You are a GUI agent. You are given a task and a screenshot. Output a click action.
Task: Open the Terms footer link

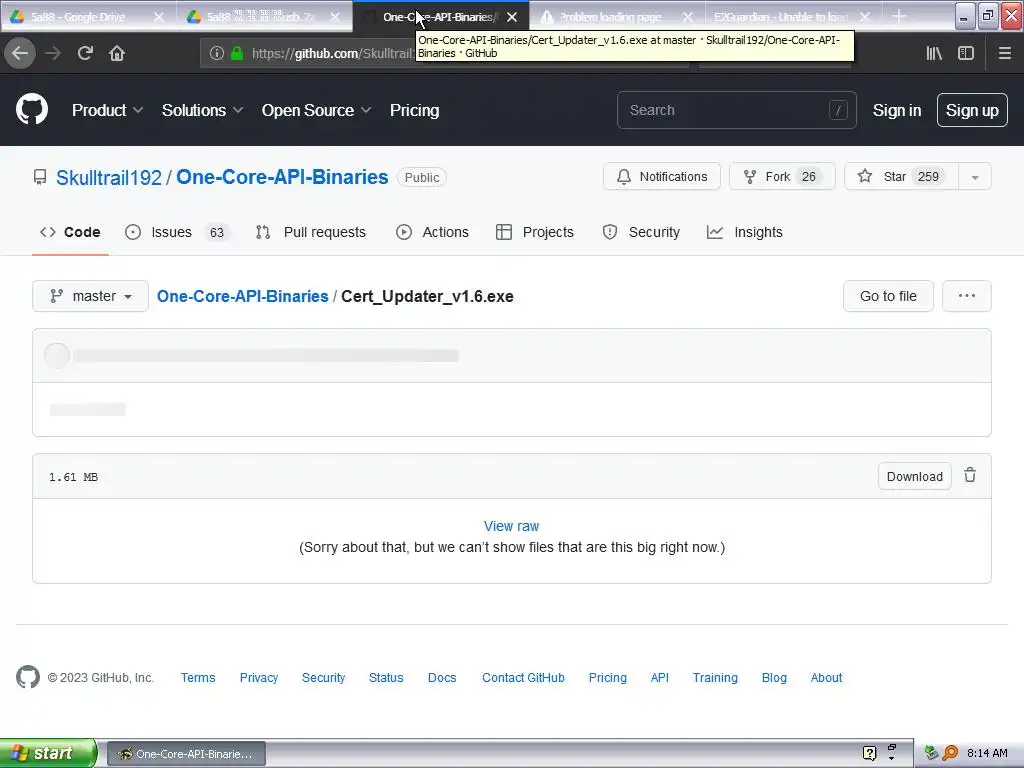coord(198,677)
